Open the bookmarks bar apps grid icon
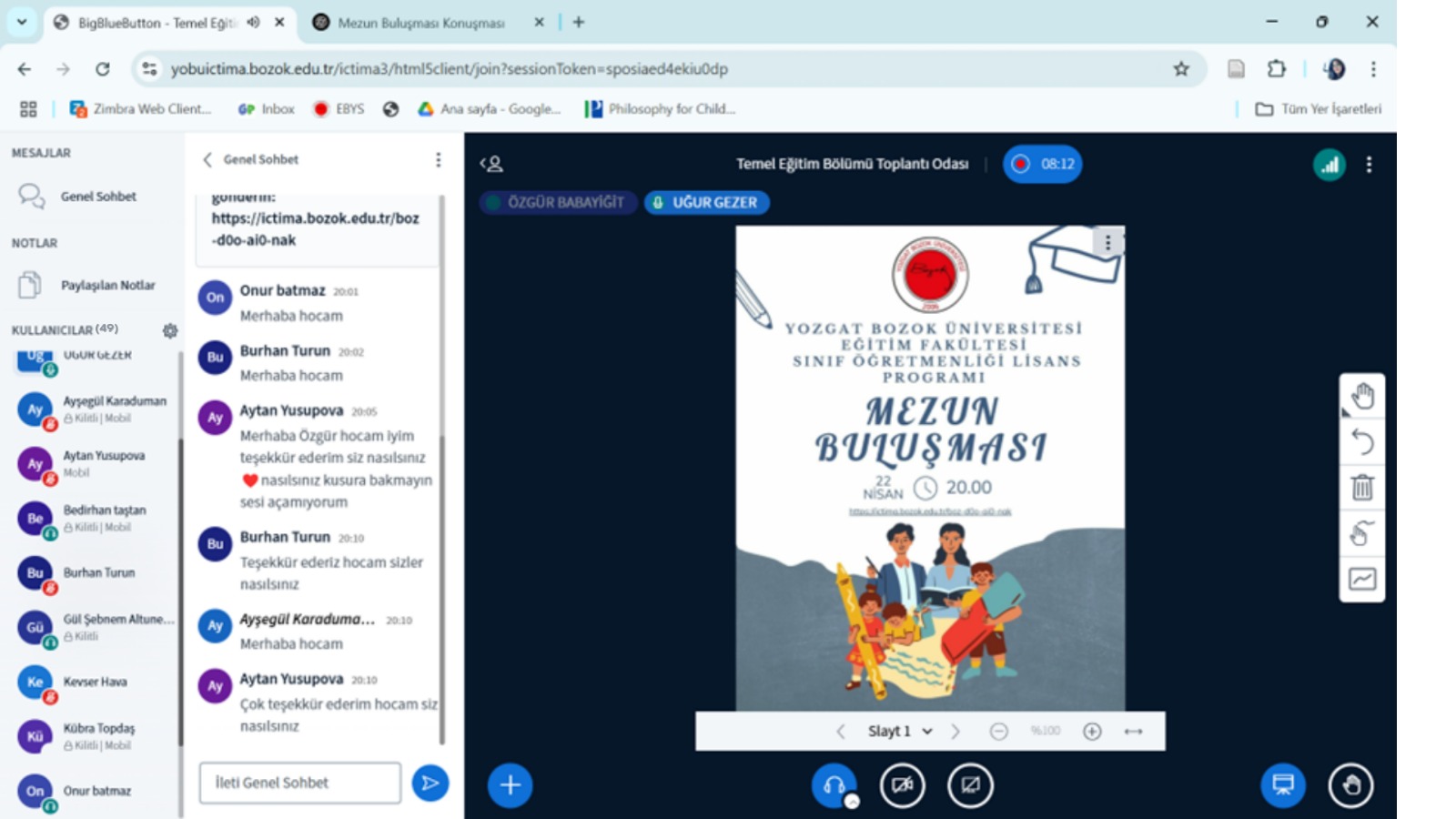The image size is (1456, 819). 28,109
